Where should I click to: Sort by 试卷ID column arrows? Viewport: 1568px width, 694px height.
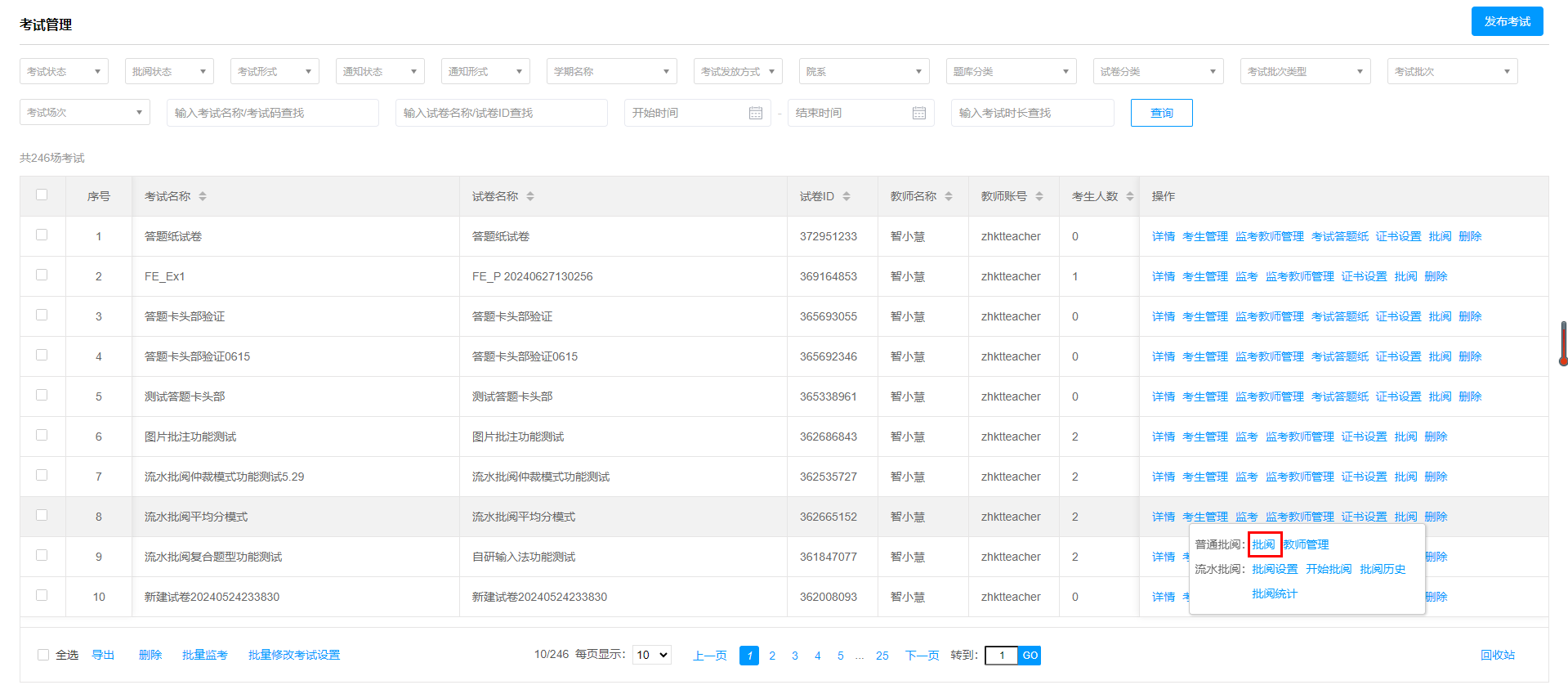tap(847, 196)
